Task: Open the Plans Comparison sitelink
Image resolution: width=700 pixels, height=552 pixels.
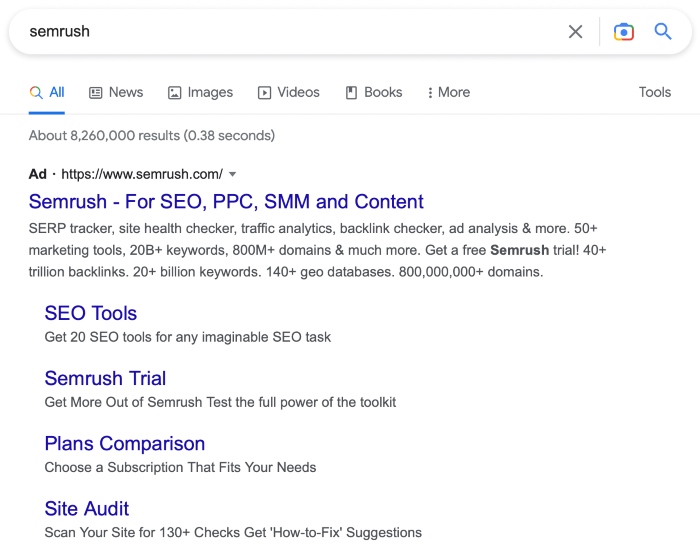Action: click(x=125, y=444)
